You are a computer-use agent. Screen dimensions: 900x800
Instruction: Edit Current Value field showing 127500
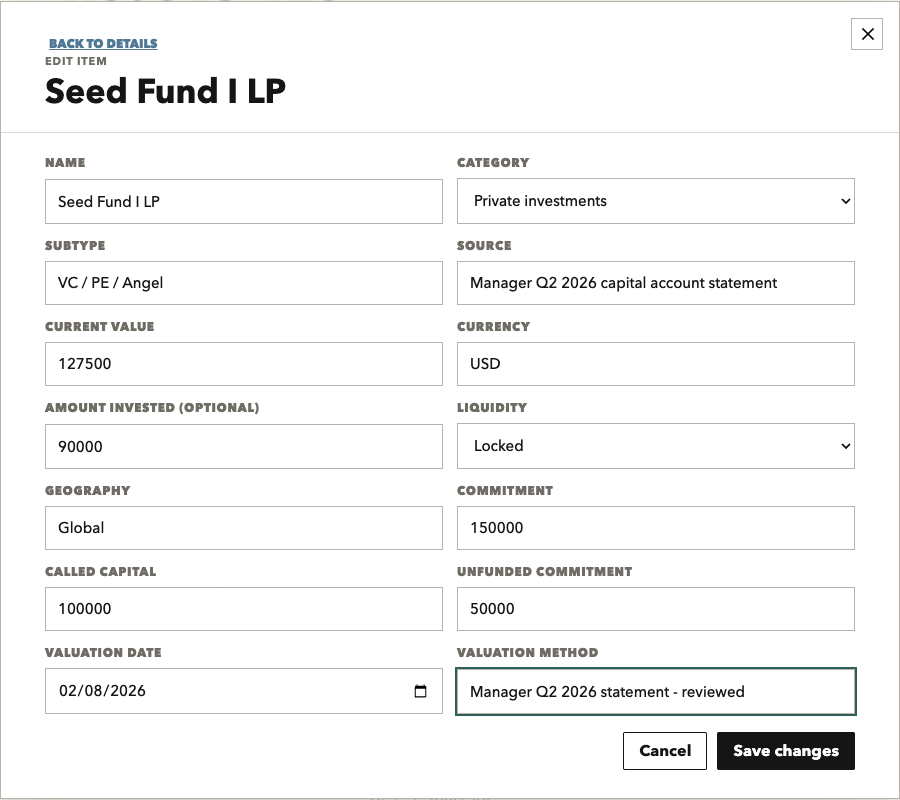[x=244, y=364]
